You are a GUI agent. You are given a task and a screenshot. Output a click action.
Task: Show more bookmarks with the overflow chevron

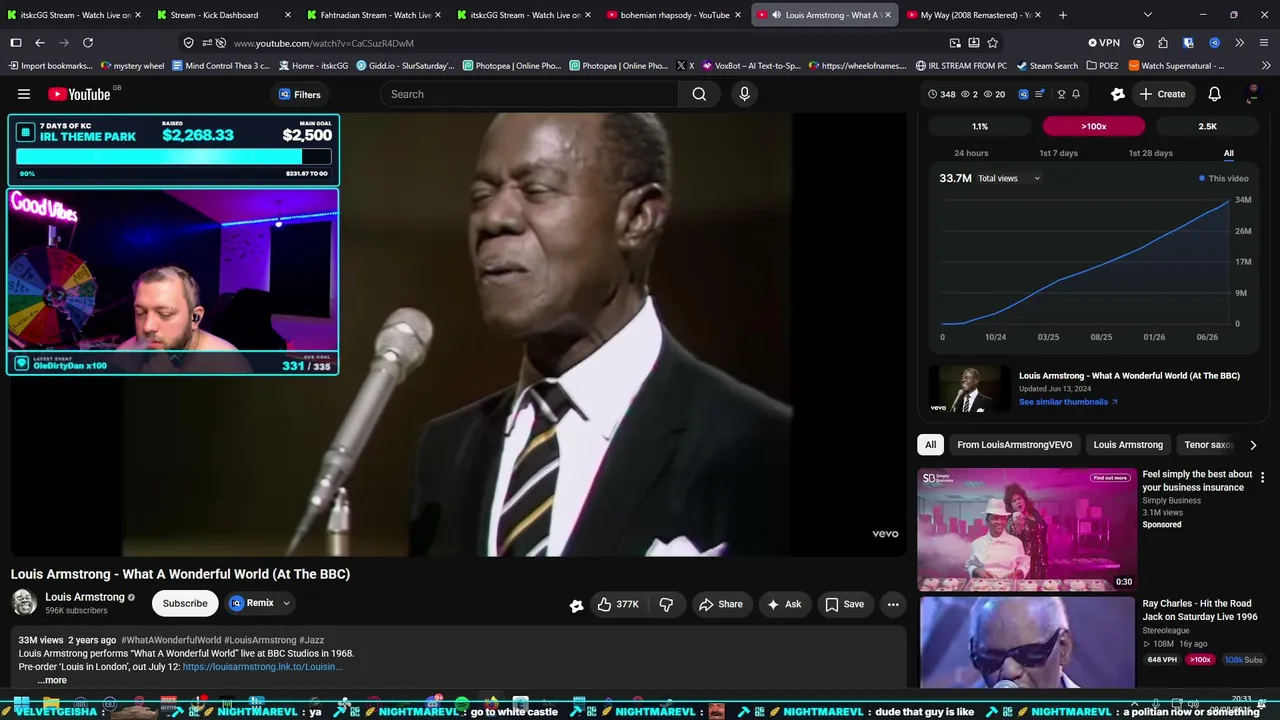[1267, 66]
